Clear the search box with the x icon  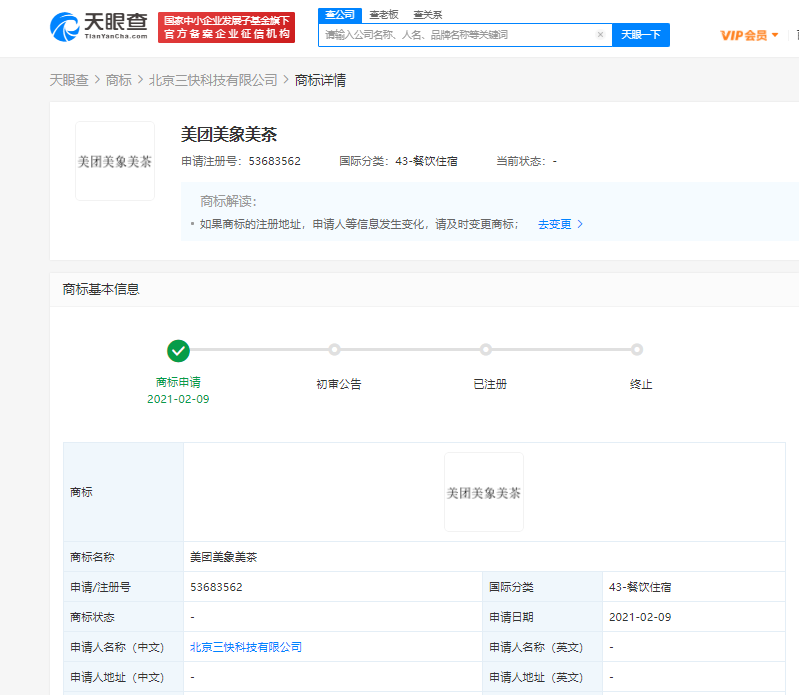[x=600, y=35]
